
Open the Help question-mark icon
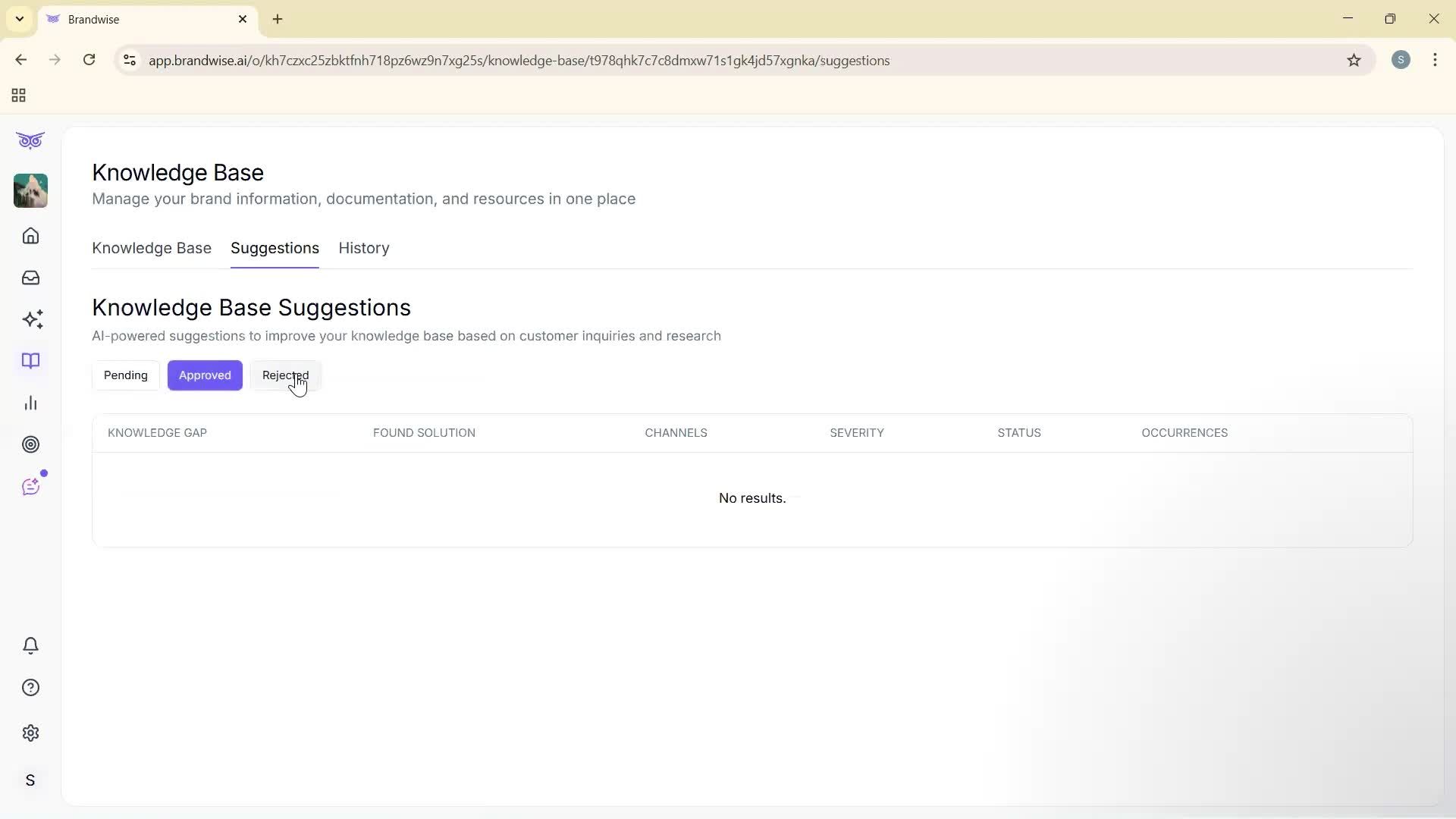[x=30, y=687]
